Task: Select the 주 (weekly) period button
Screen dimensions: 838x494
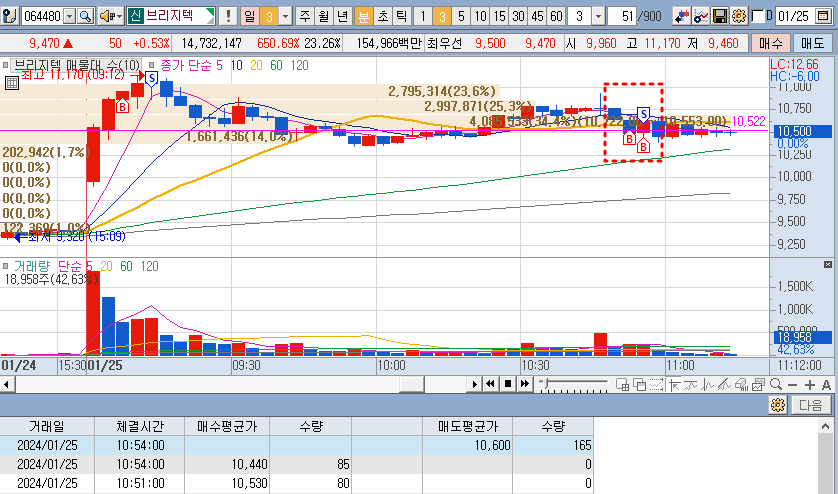Action: (305, 16)
